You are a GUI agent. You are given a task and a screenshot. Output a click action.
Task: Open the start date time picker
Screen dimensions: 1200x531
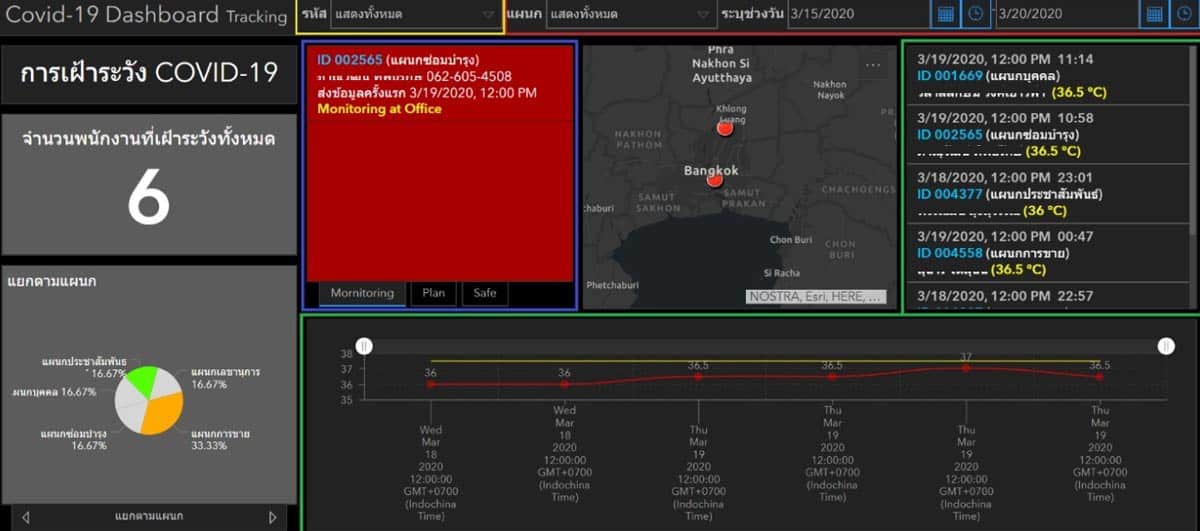[974, 14]
